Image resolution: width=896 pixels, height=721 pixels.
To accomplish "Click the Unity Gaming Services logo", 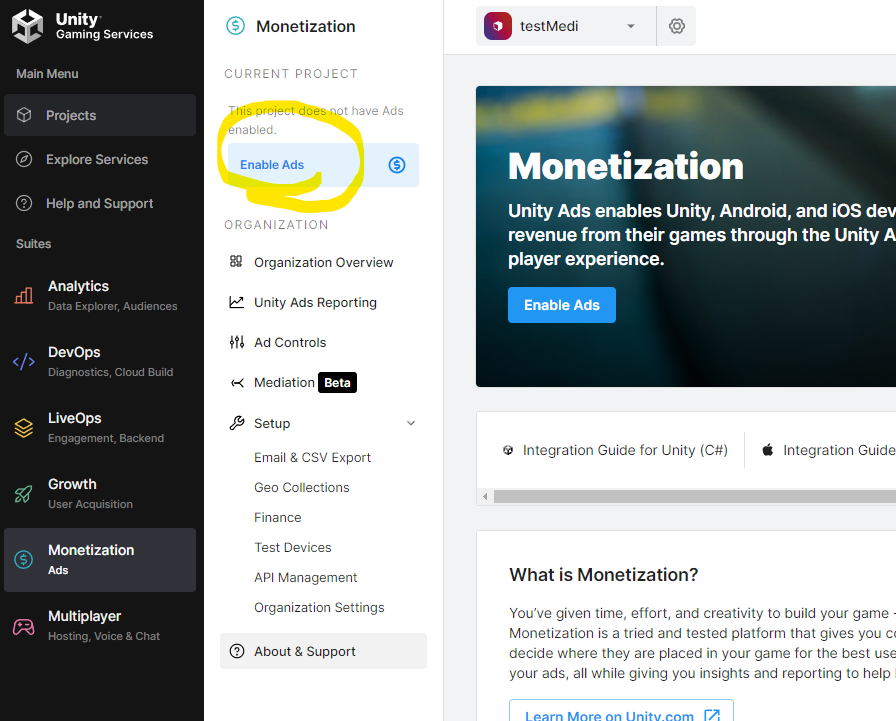I will [x=83, y=26].
